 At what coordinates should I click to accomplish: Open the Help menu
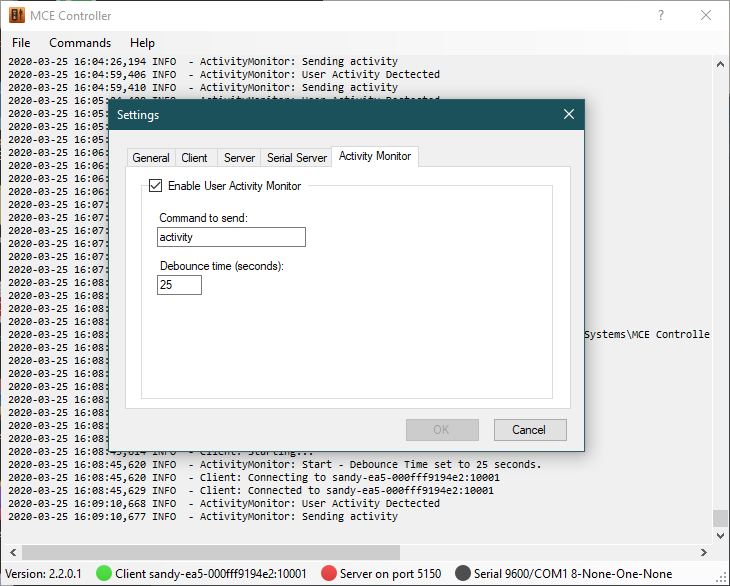[142, 43]
